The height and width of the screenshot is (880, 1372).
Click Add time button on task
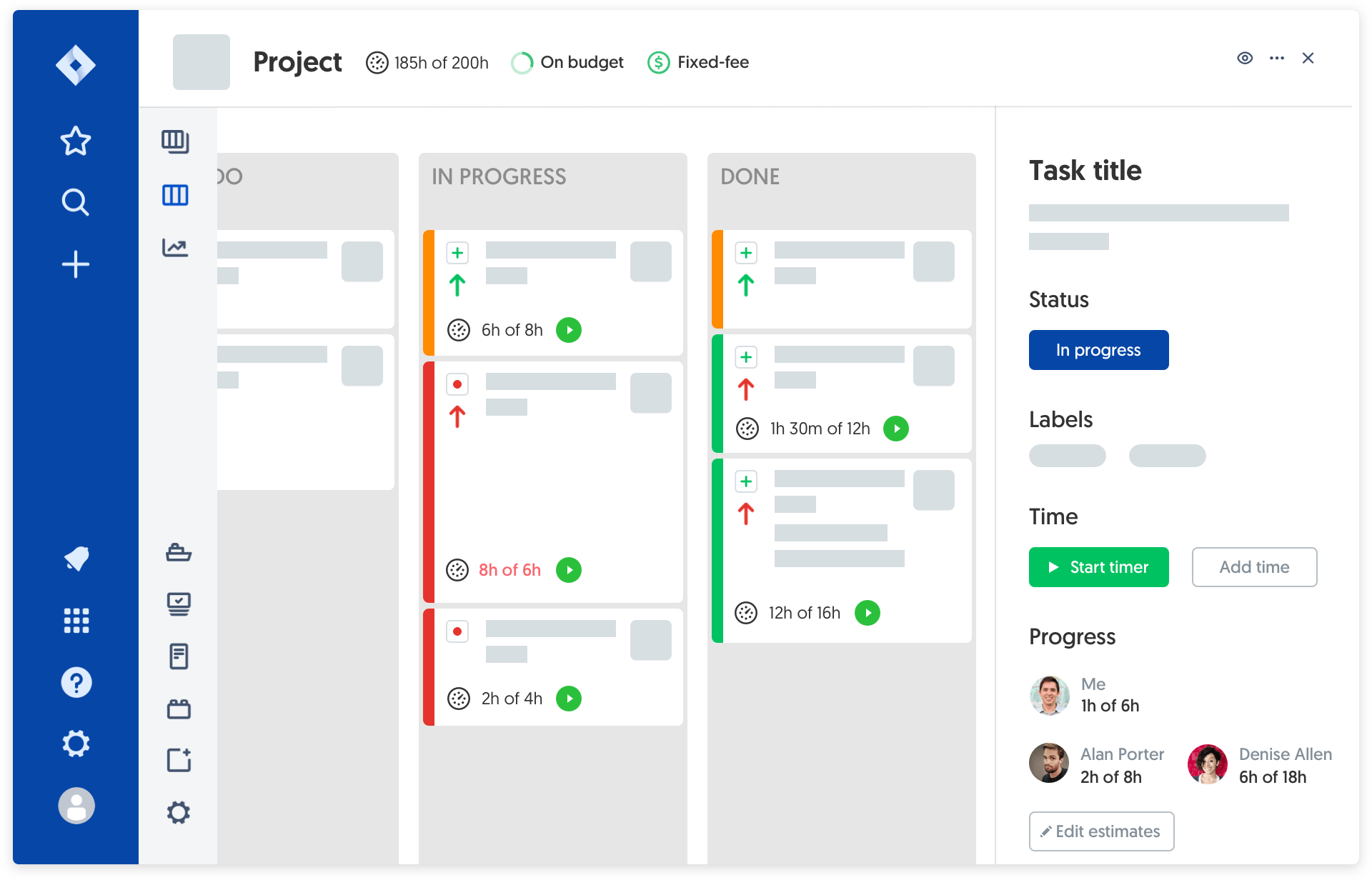point(1253,567)
